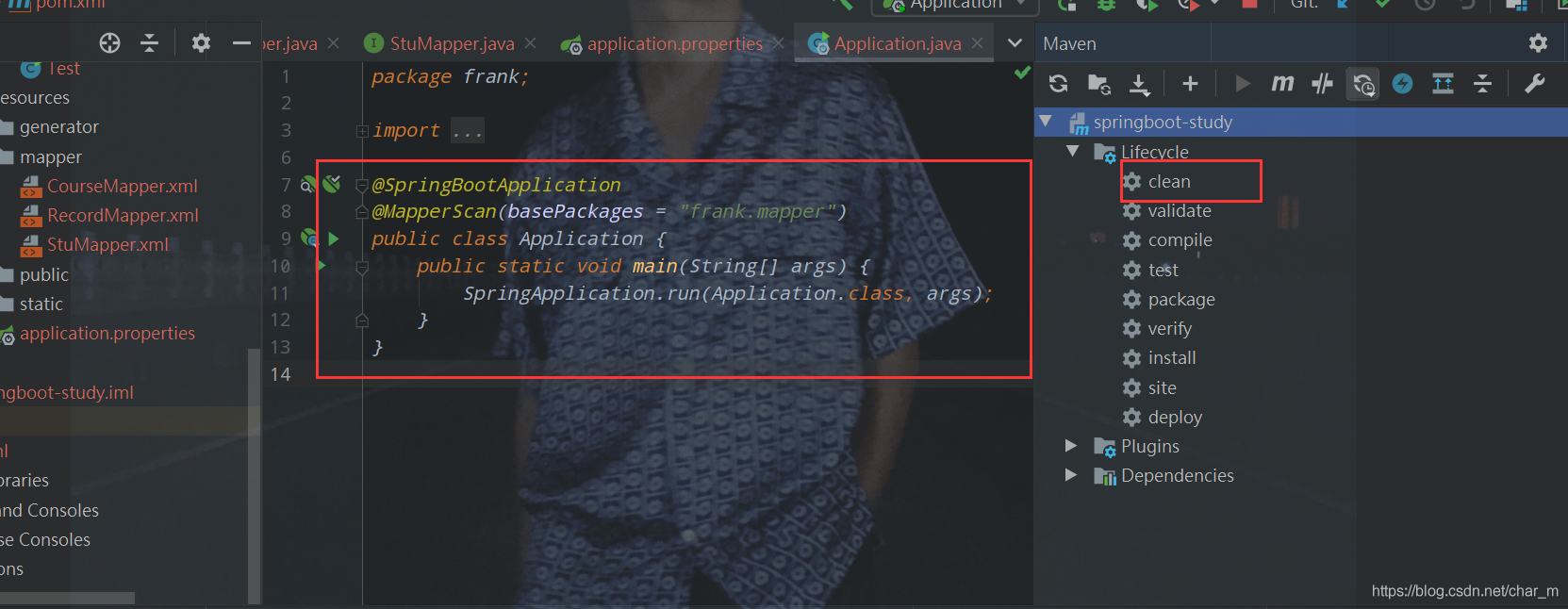Image resolution: width=1568 pixels, height=609 pixels.
Task: Hide the Project tool window
Action: [241, 43]
